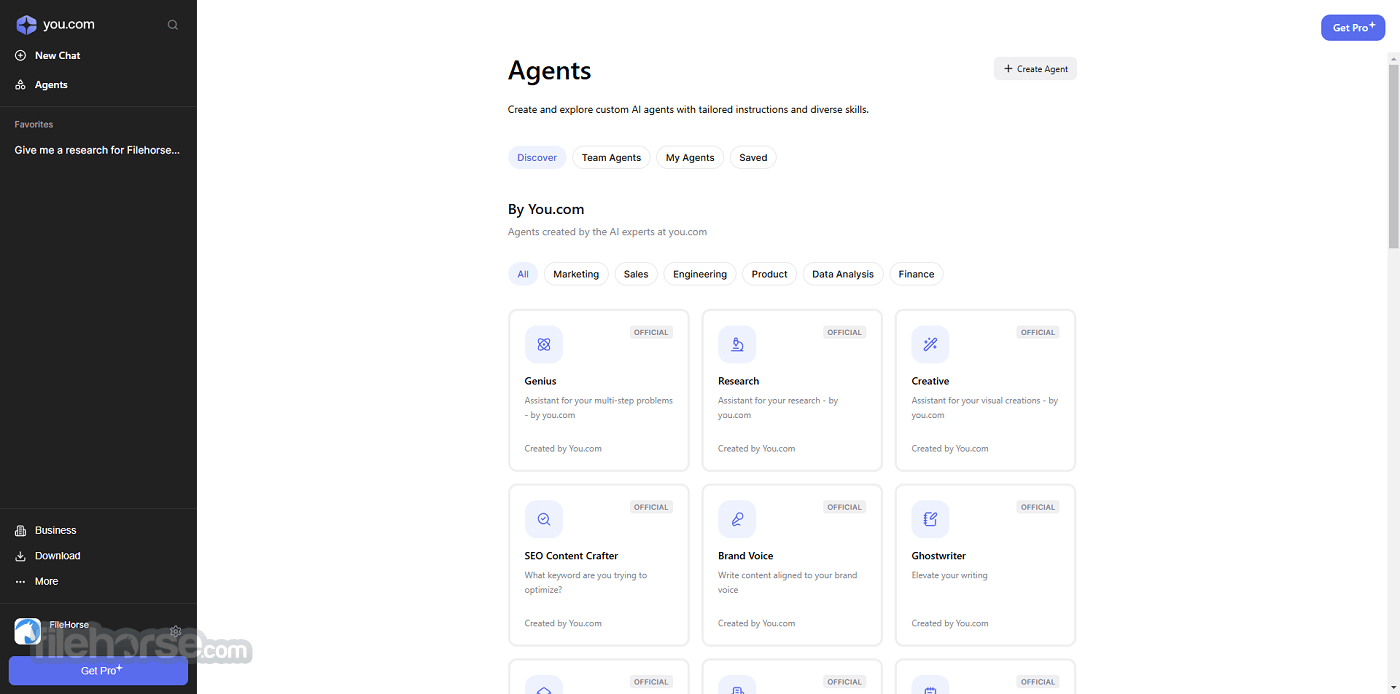
Task: Open the sidebar search icon
Action: pyautogui.click(x=173, y=25)
